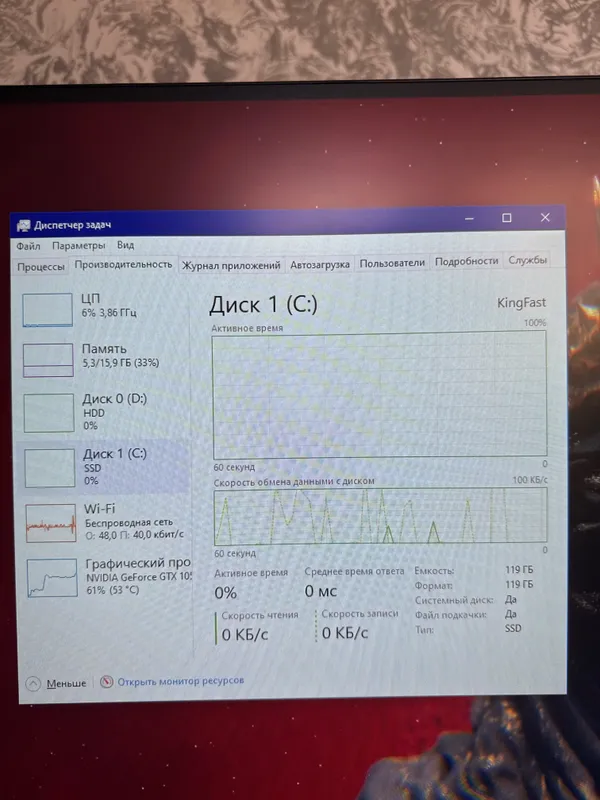The image size is (600, 800).
Task: Click the NVIDIA GeForce GTX label
Action: pyautogui.click(x=139, y=578)
